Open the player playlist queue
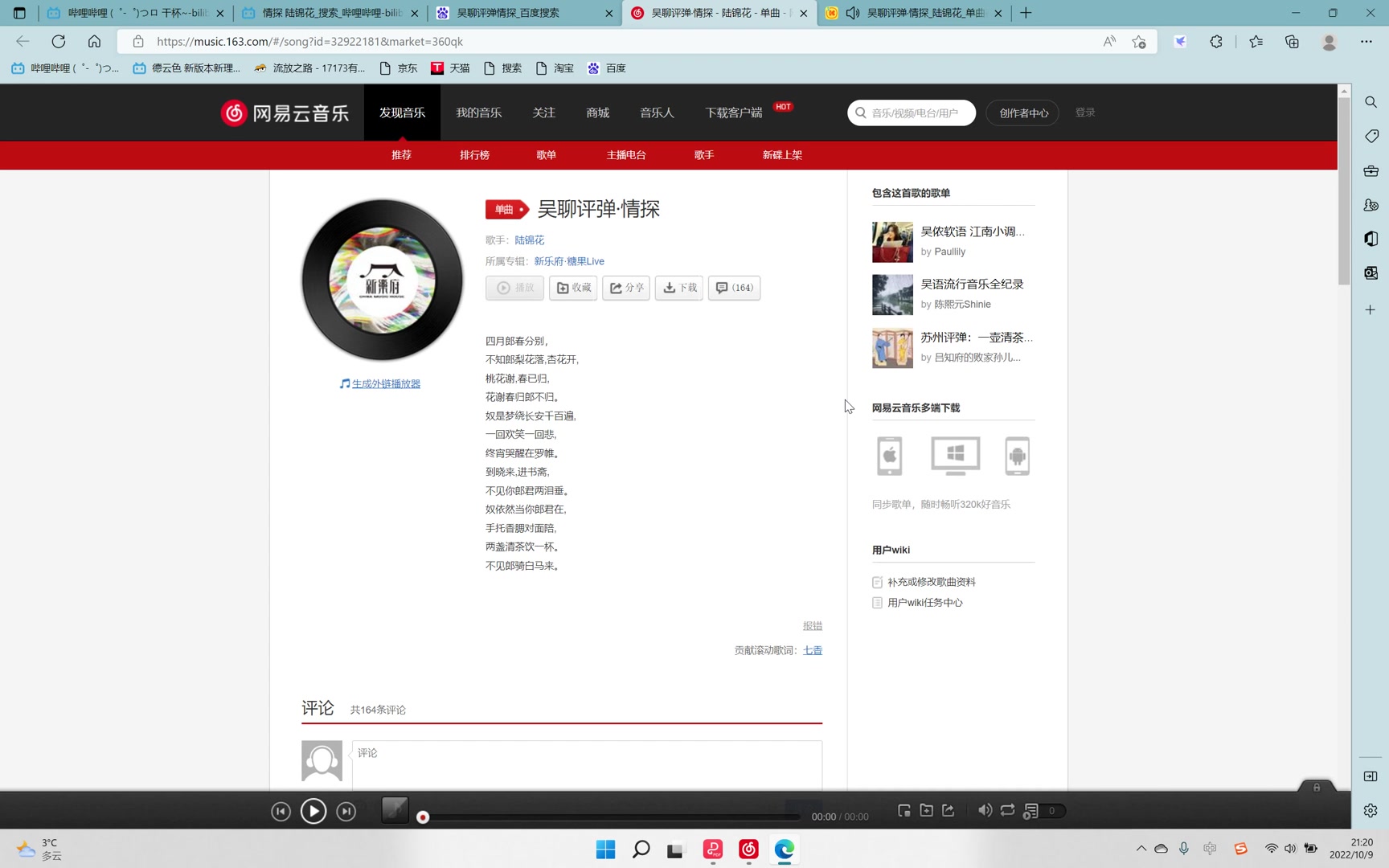Screen dimensions: 1389x868 coord(1044,811)
